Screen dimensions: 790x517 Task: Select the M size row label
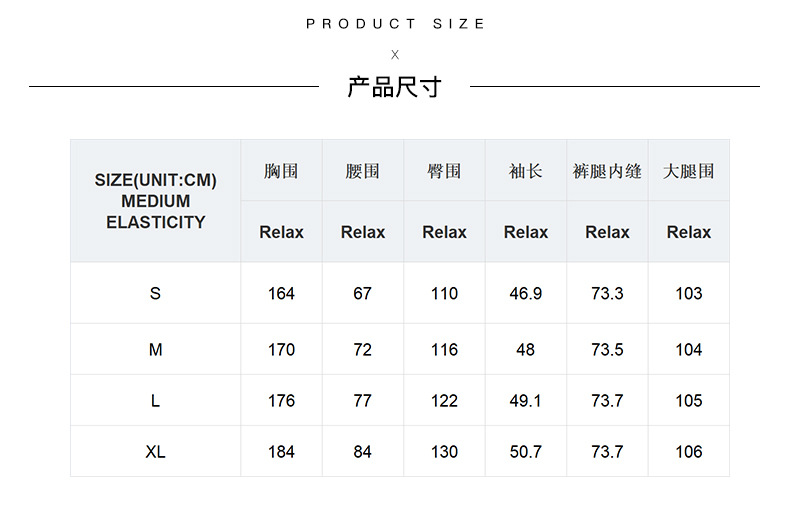pyautogui.click(x=155, y=349)
